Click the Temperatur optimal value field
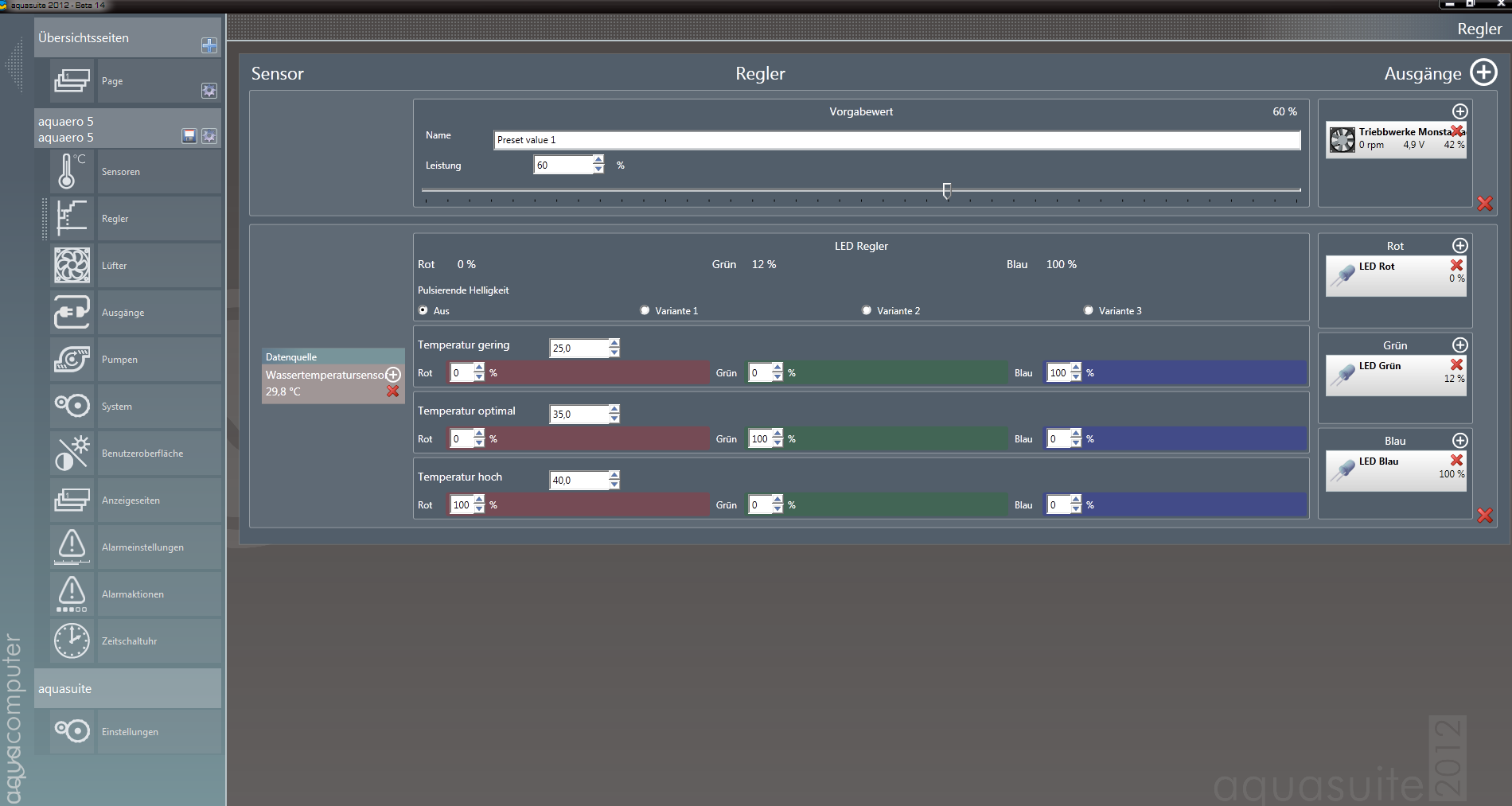This screenshot has width=1512, height=806. [579, 414]
